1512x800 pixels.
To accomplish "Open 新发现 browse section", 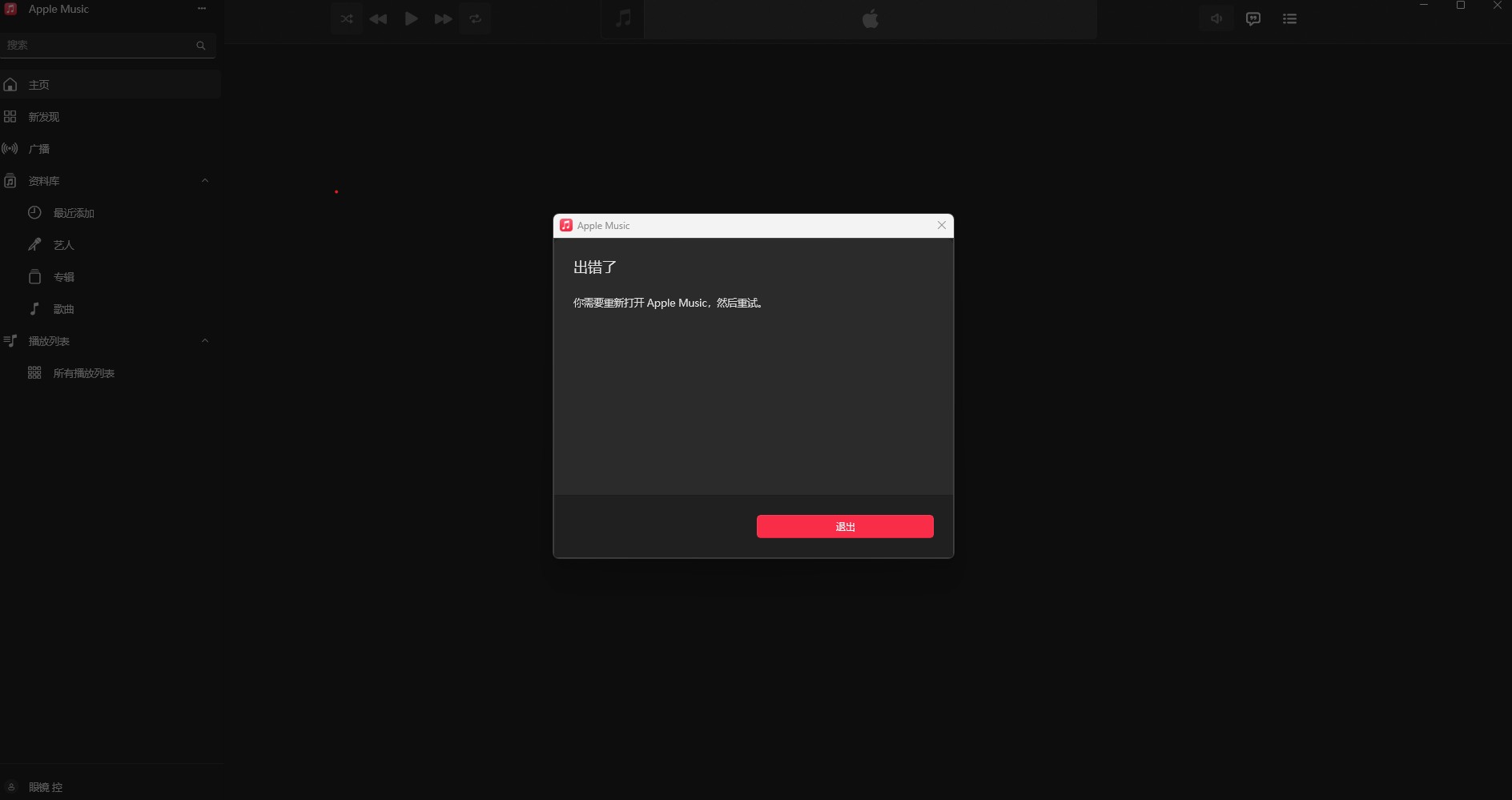I will tap(111, 116).
